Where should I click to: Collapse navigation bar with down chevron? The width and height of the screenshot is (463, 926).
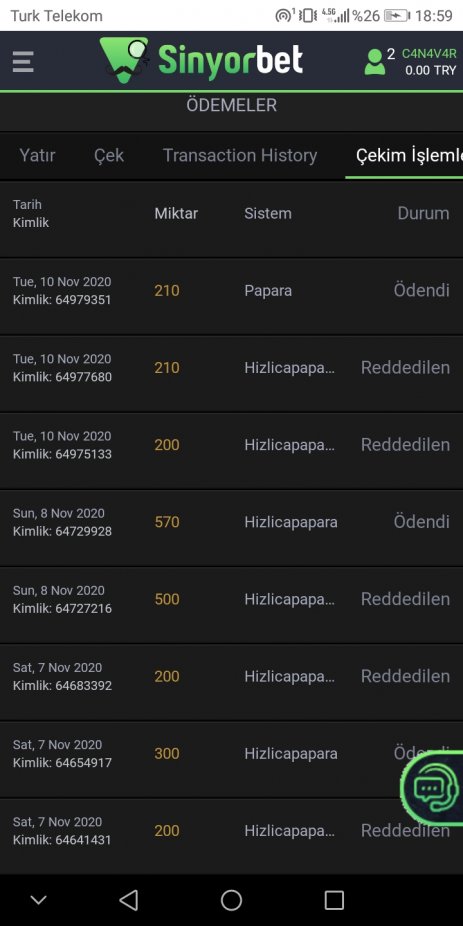(38, 900)
